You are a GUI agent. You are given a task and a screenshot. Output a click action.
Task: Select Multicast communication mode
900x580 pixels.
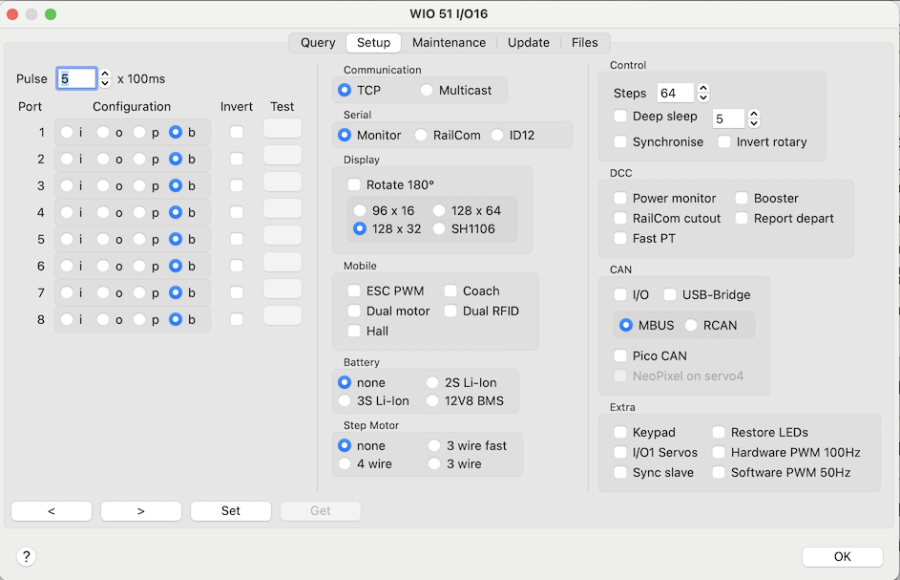[427, 90]
